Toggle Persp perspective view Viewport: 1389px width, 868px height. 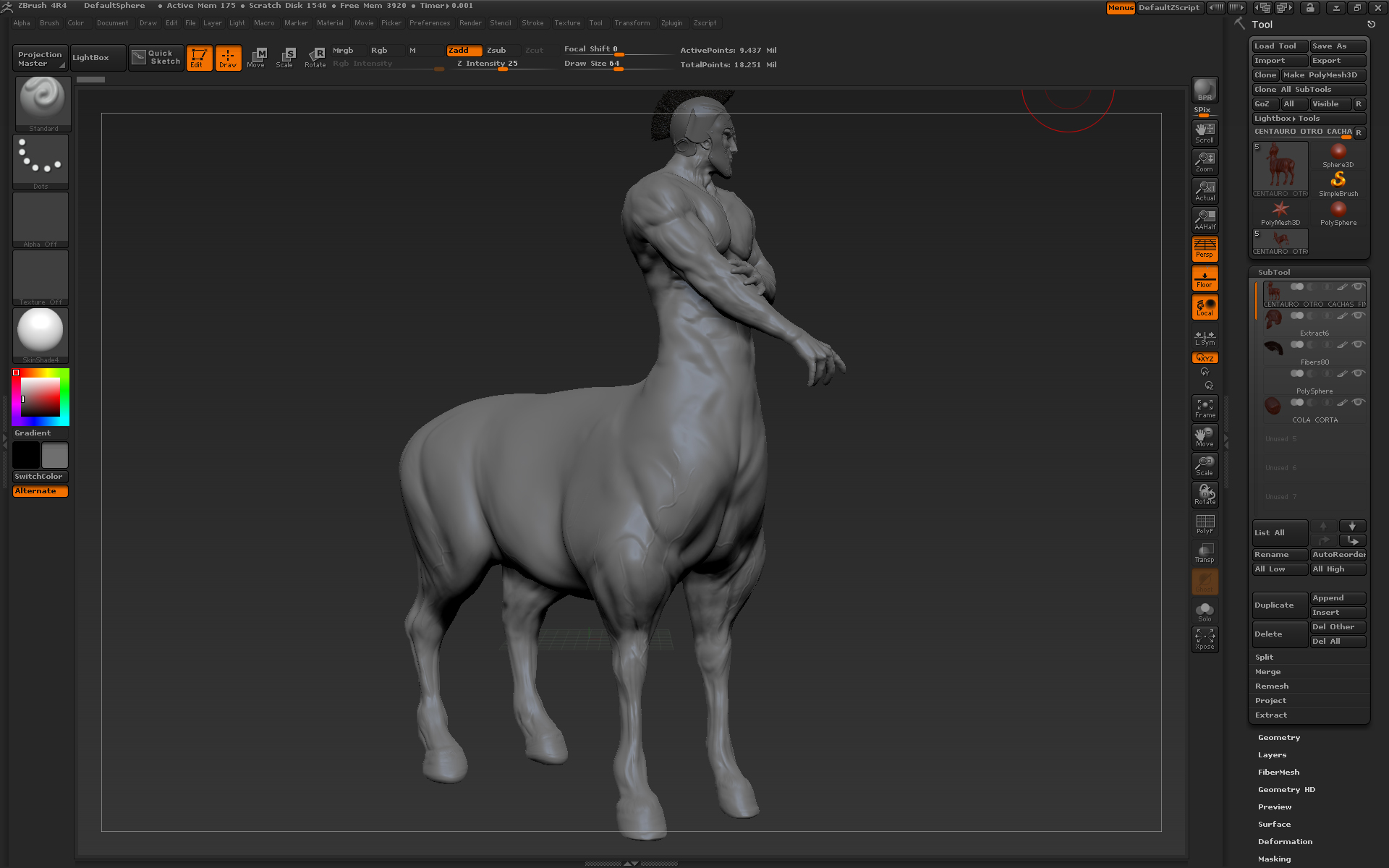(x=1205, y=248)
